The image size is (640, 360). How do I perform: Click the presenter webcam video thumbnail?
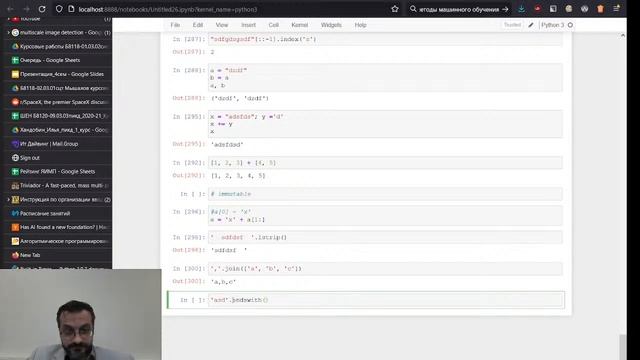(x=80, y=314)
